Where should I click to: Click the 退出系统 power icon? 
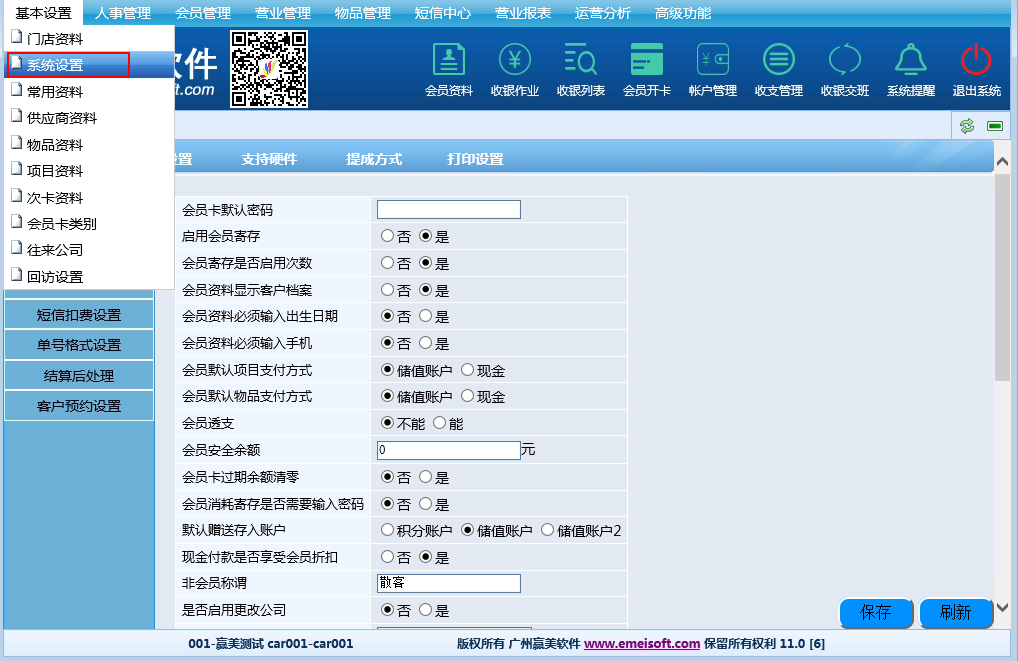click(976, 61)
